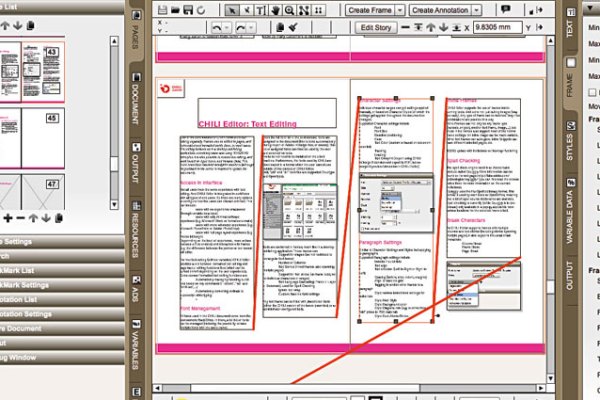This screenshot has width=600, height=400.
Task: Expand the Debug Window section
Action: 62,358
